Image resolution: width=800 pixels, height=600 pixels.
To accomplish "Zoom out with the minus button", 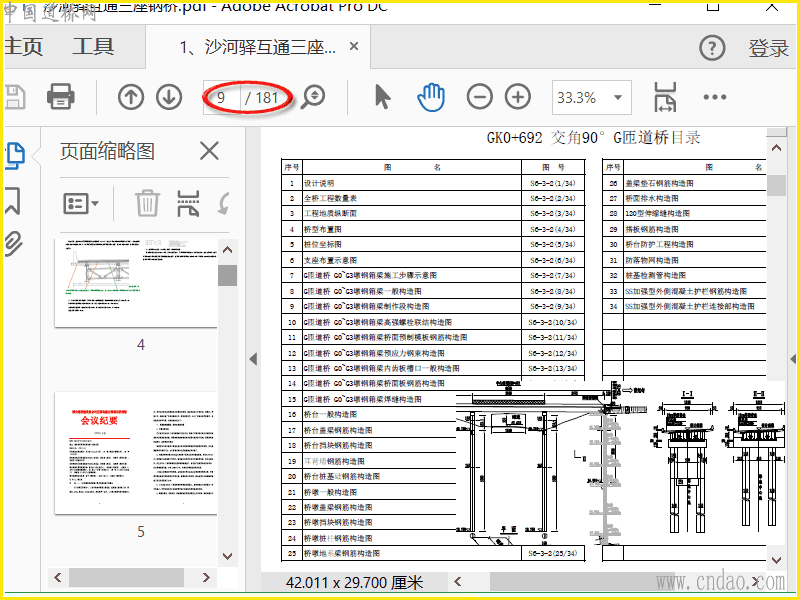I will [x=480, y=97].
